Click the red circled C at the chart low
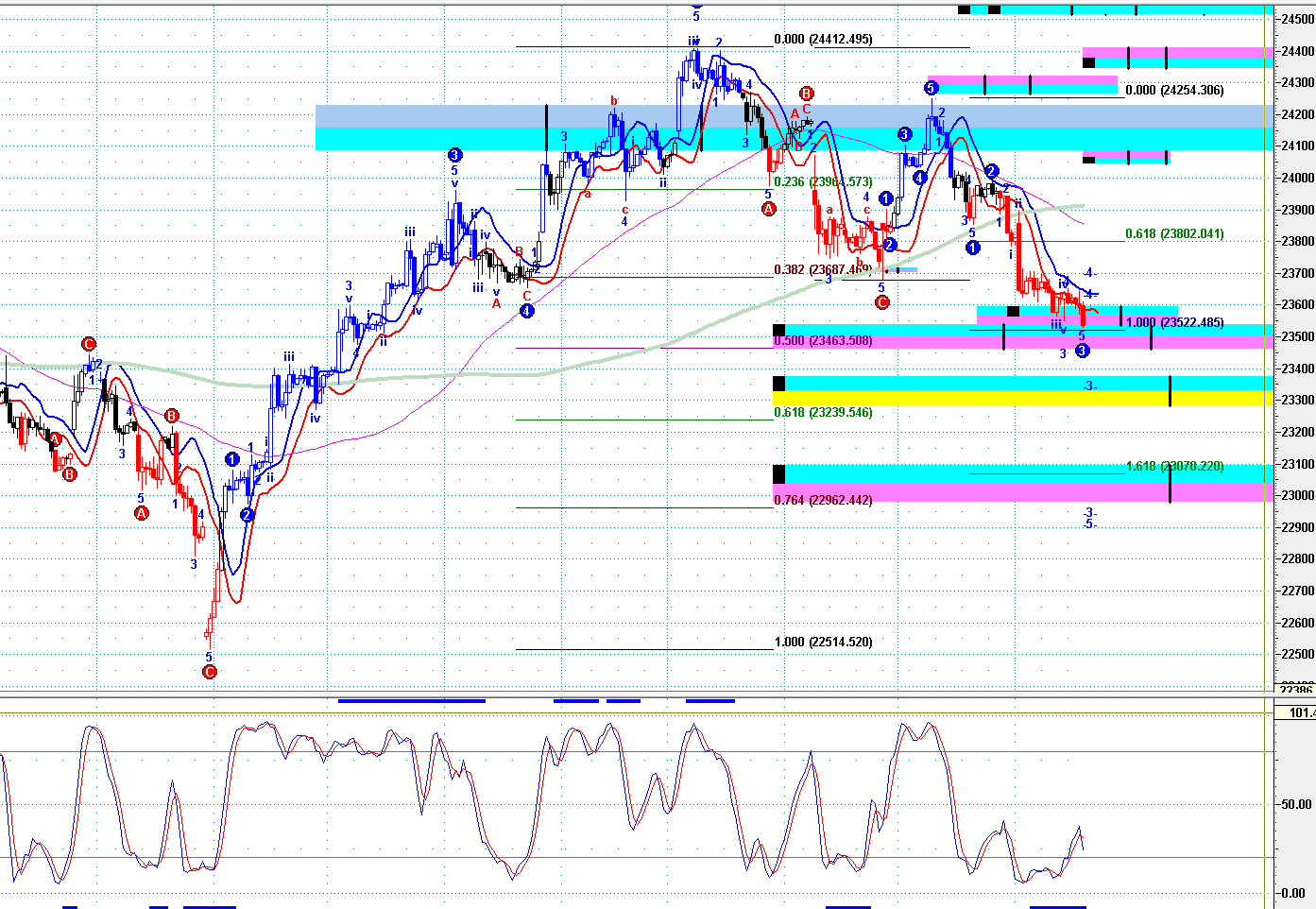 coord(210,672)
